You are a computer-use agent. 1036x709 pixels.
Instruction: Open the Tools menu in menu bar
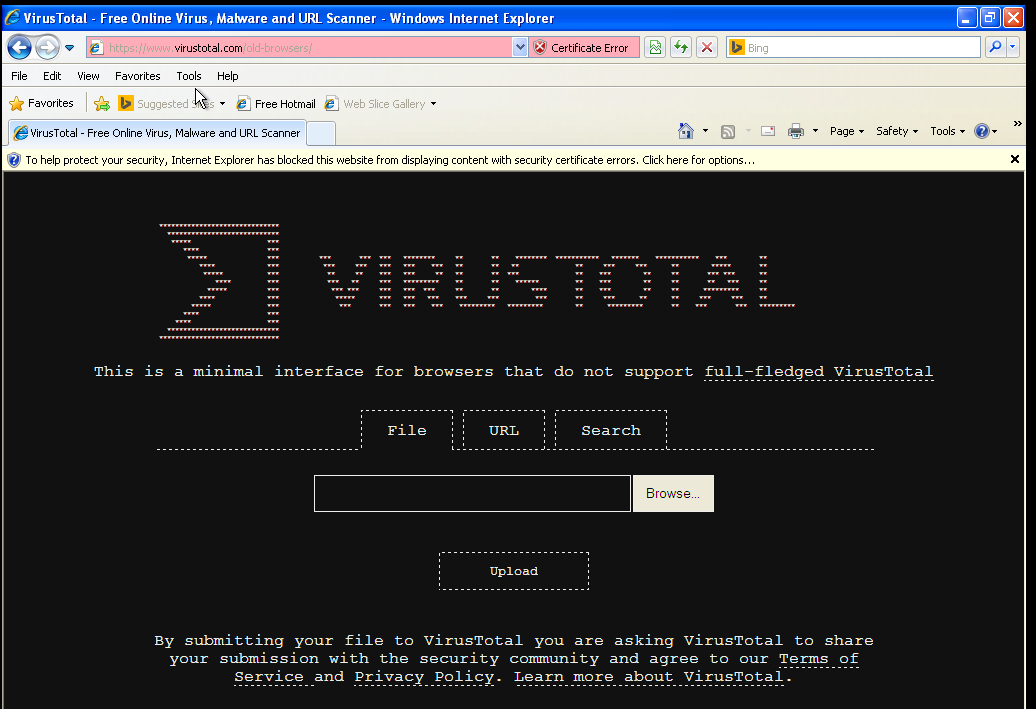[x=189, y=76]
